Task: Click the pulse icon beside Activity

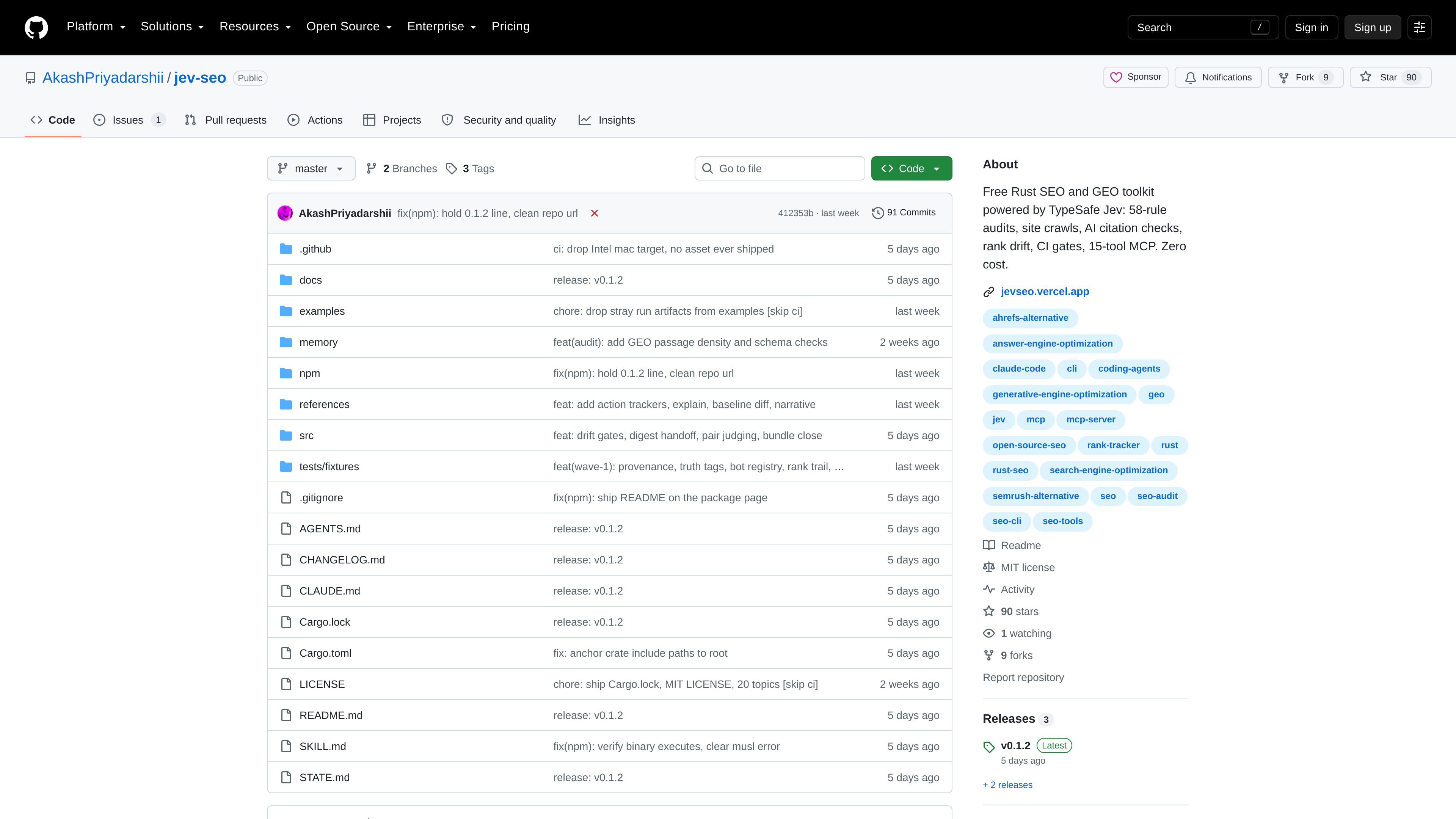Action: click(x=988, y=590)
